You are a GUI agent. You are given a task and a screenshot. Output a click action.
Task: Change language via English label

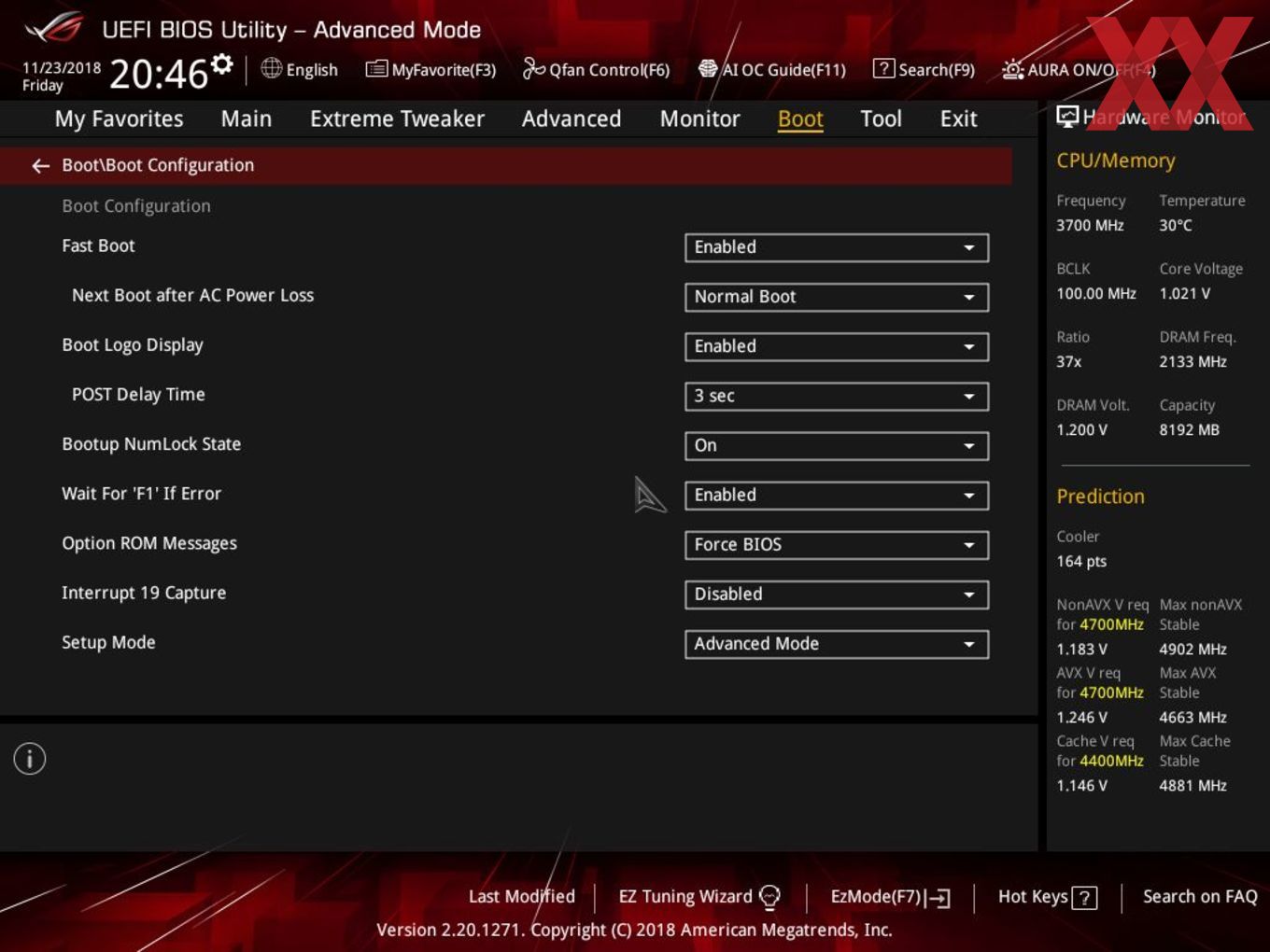(312, 70)
